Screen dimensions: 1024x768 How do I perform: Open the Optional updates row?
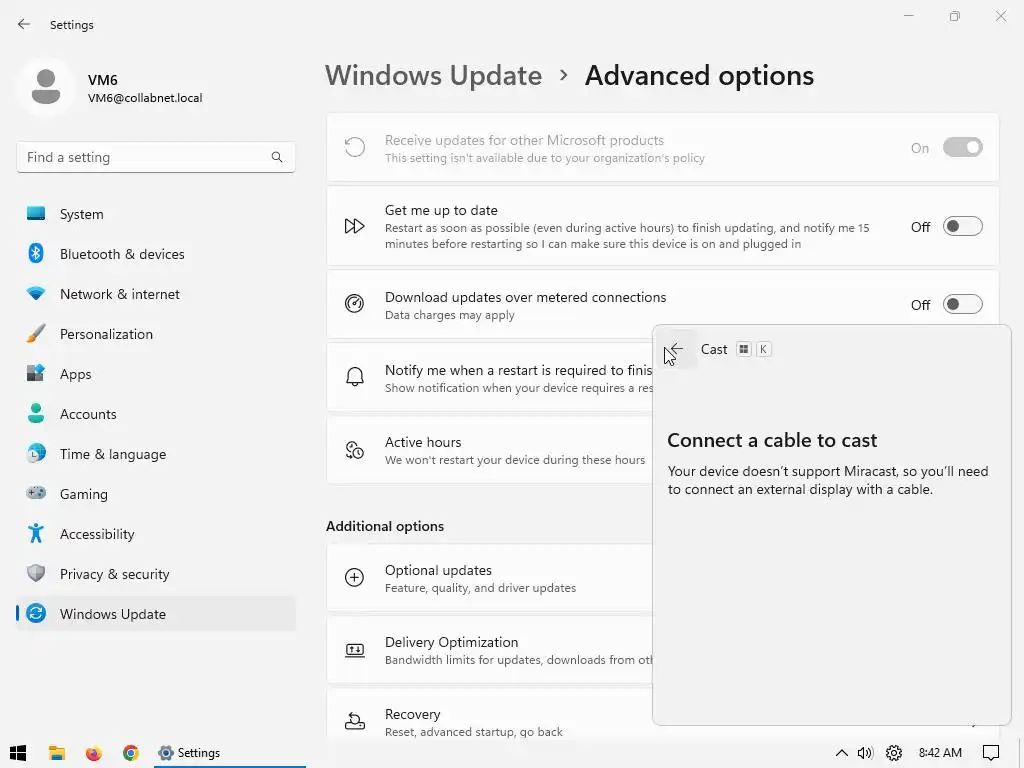point(490,577)
